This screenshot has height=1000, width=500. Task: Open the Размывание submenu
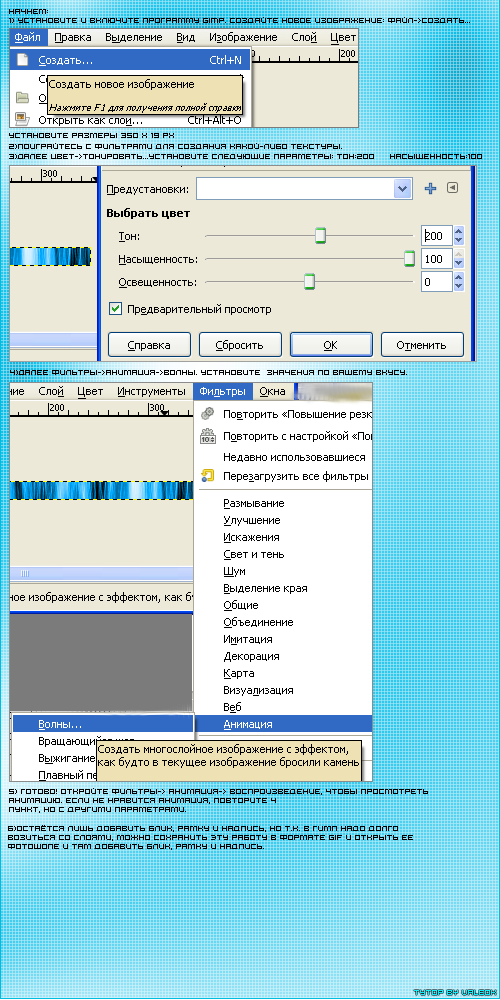[254, 503]
